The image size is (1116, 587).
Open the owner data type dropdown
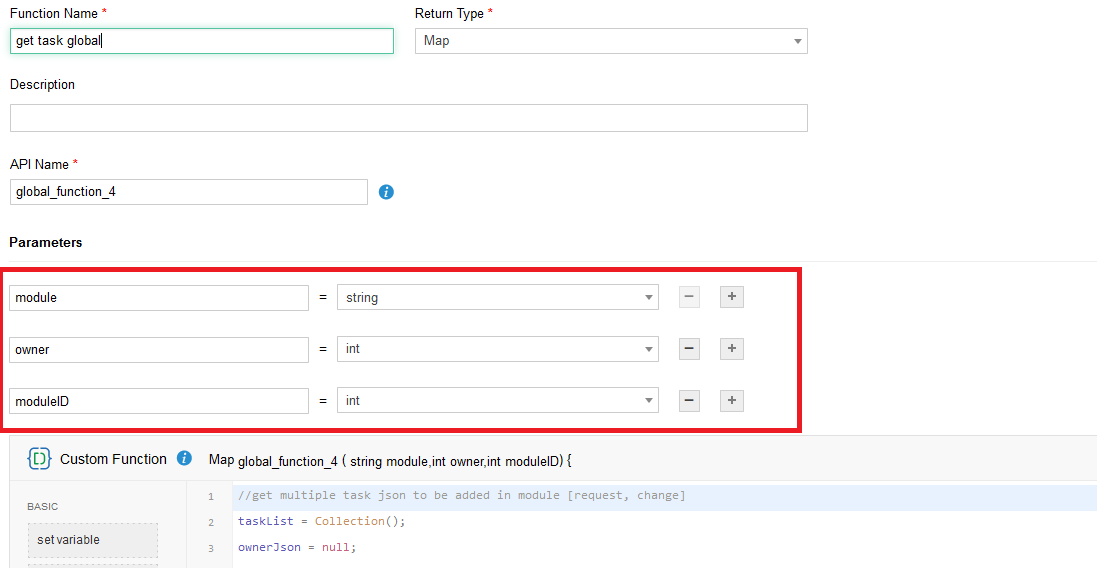(497, 349)
